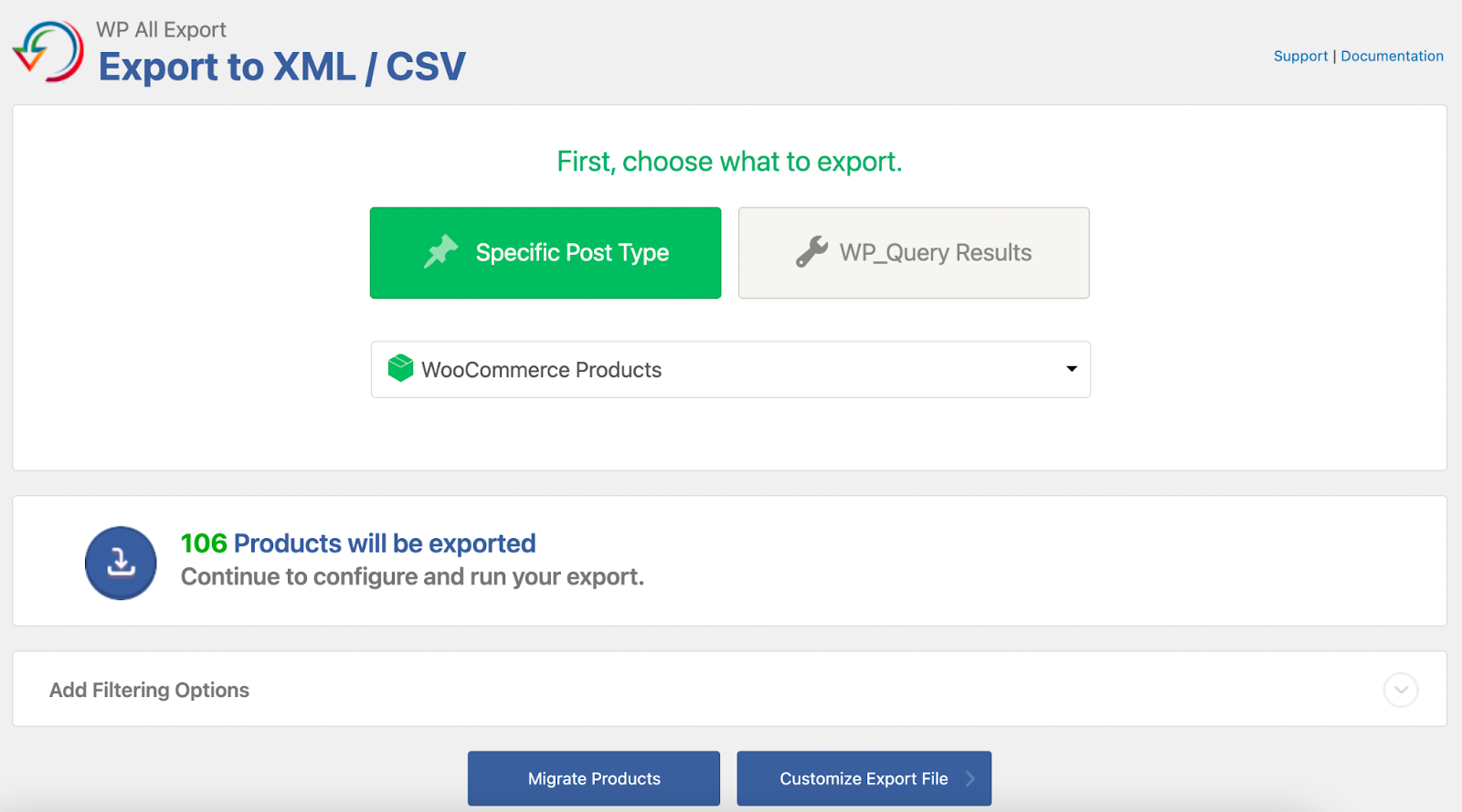Click the WooCommerce Products selector field

730,369
